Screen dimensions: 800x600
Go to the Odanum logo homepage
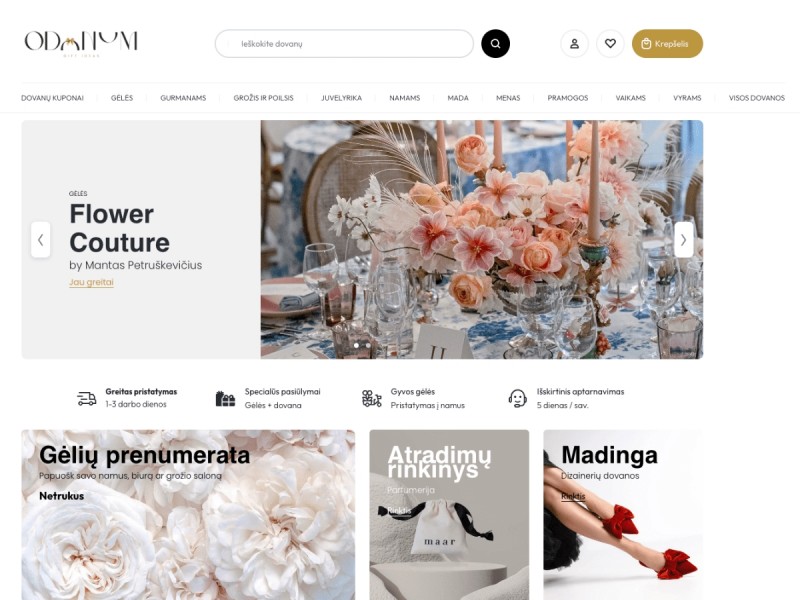pyautogui.click(x=81, y=43)
